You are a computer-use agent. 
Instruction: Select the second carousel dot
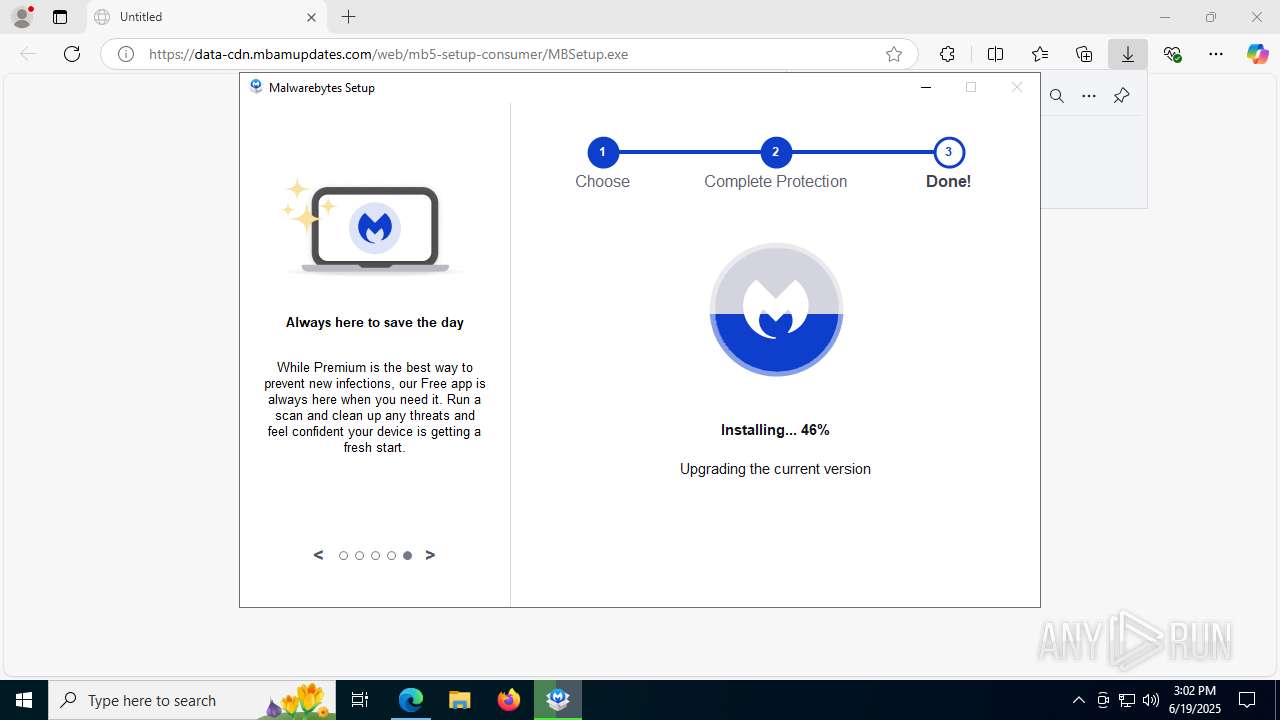coord(359,556)
